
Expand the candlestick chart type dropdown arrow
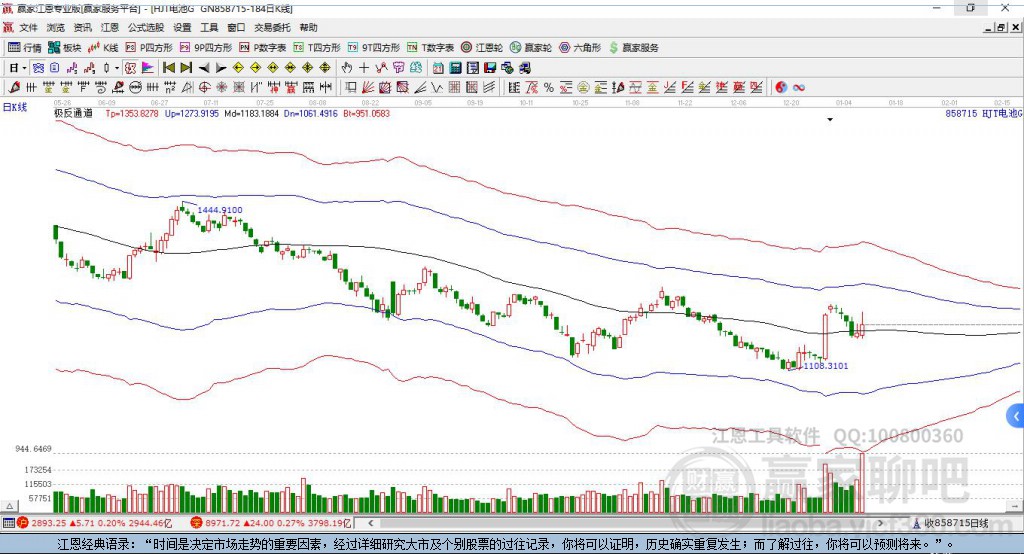[x=117, y=68]
